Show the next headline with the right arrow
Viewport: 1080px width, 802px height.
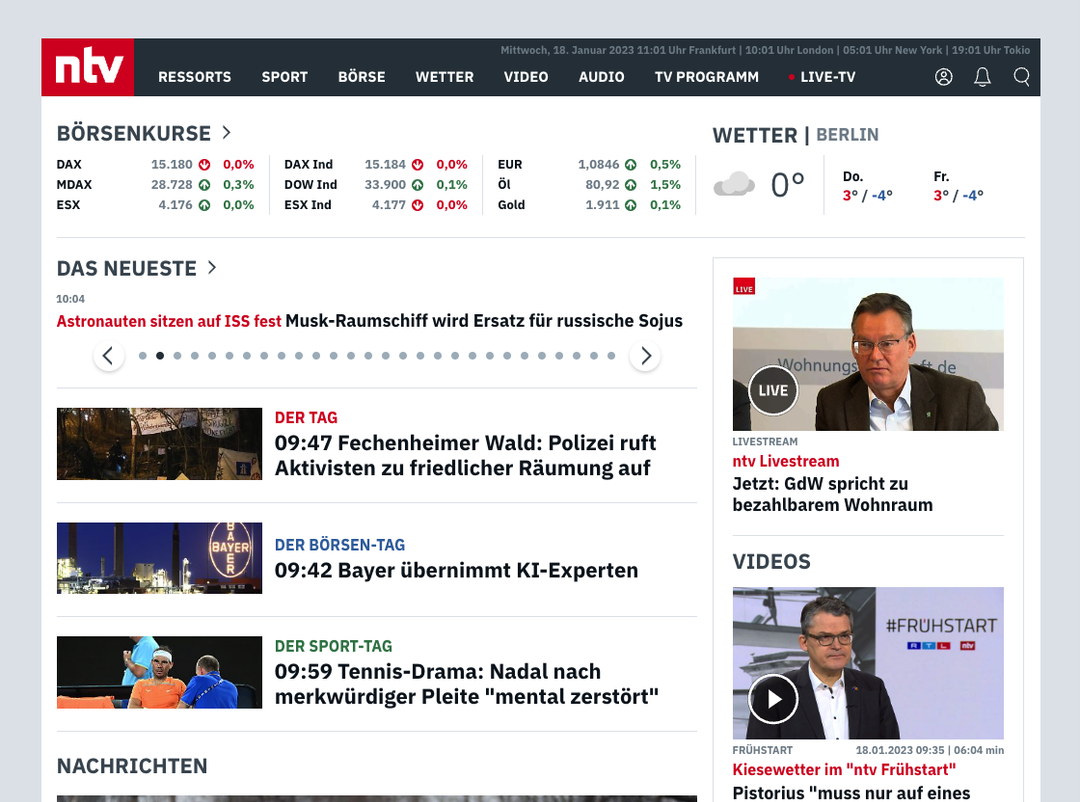click(x=645, y=356)
